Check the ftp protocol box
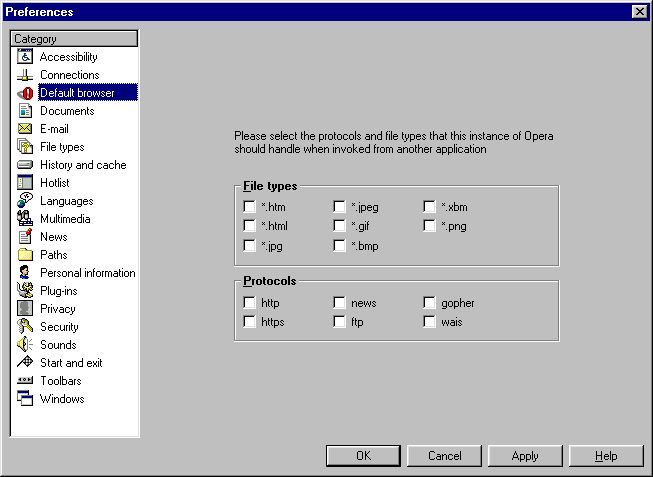The width and height of the screenshot is (653, 477). (339, 322)
